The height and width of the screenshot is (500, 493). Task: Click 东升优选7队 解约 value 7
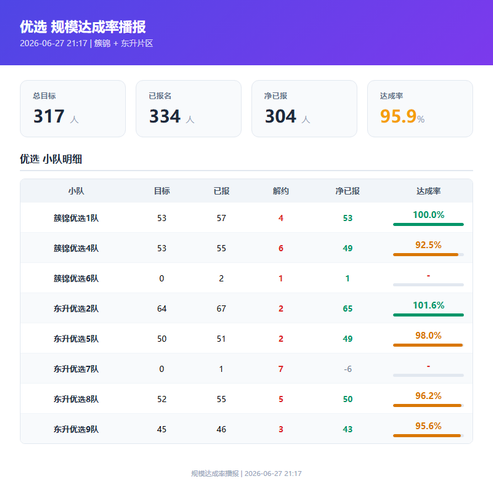tap(281, 369)
